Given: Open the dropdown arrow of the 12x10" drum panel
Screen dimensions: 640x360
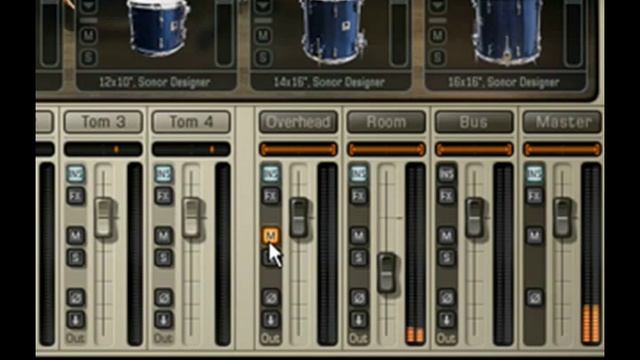Looking at the screenshot, I should [x=89, y=6].
